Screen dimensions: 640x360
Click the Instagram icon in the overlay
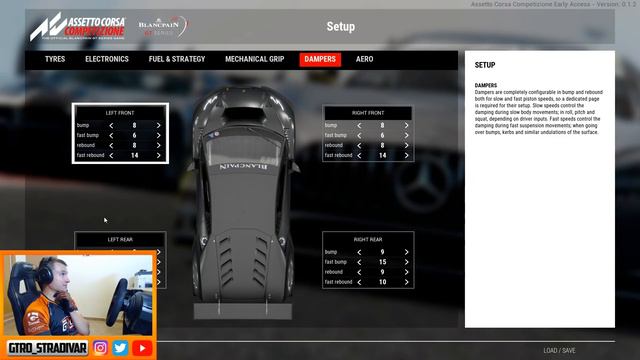tap(100, 348)
